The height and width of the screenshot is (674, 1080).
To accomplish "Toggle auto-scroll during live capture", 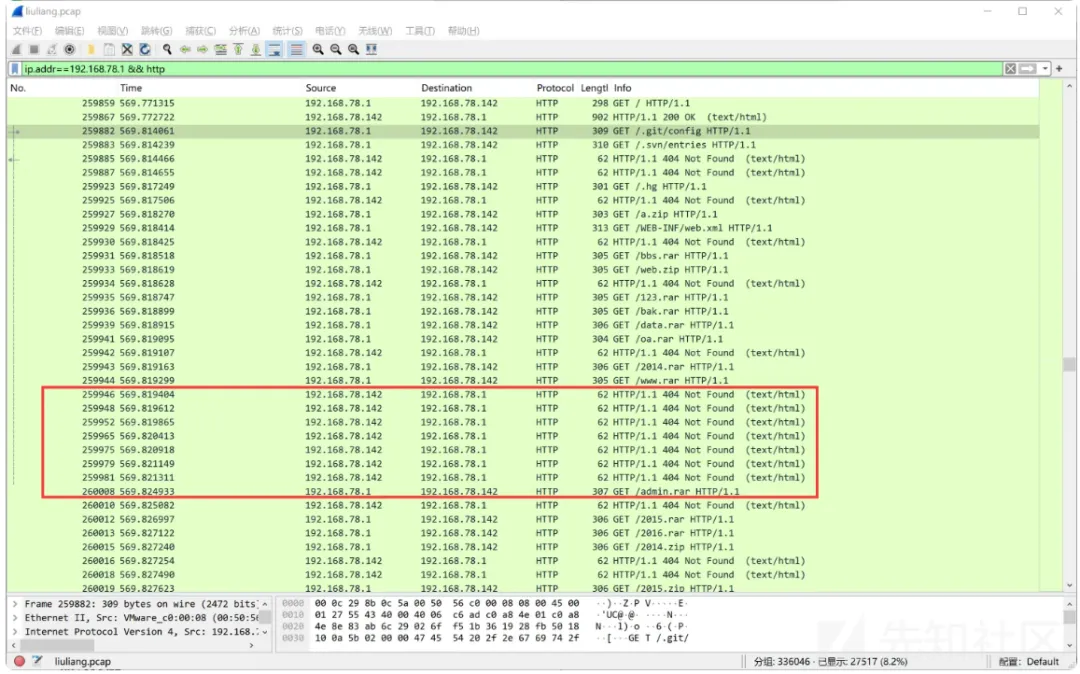I will coord(273,49).
